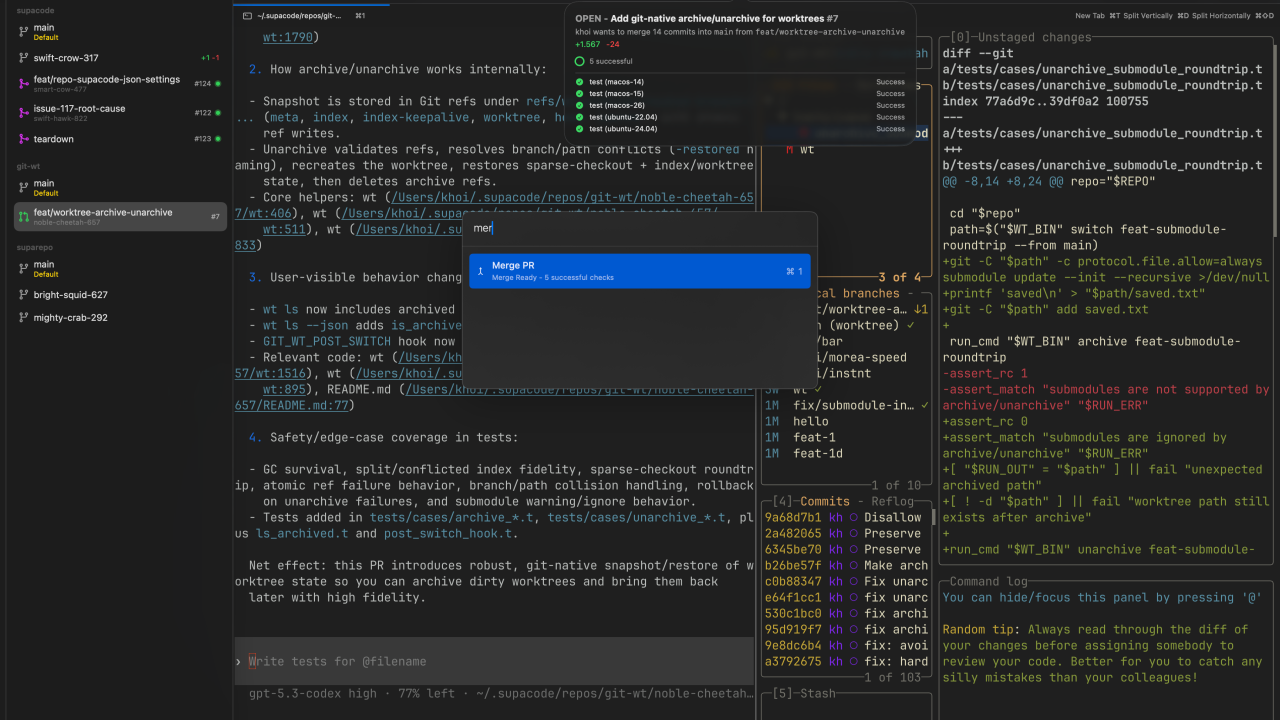Click the #124 pull request badge

point(203,84)
